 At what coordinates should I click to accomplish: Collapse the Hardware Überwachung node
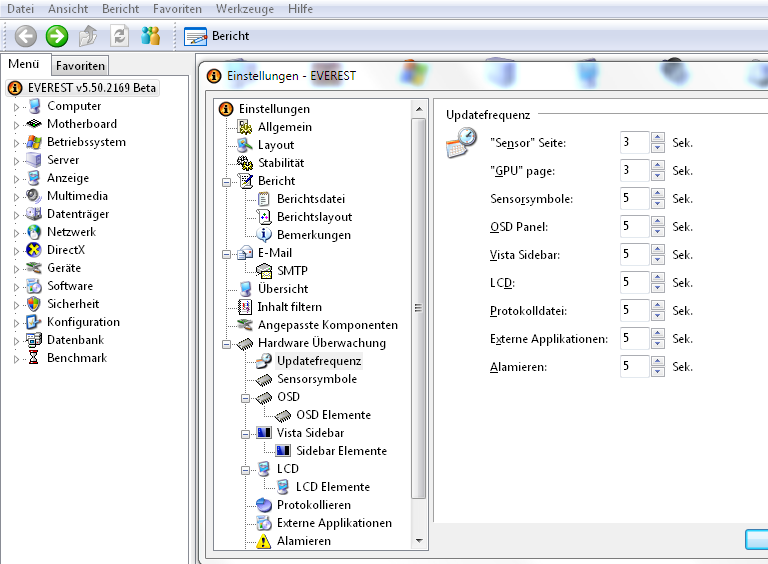point(226,344)
